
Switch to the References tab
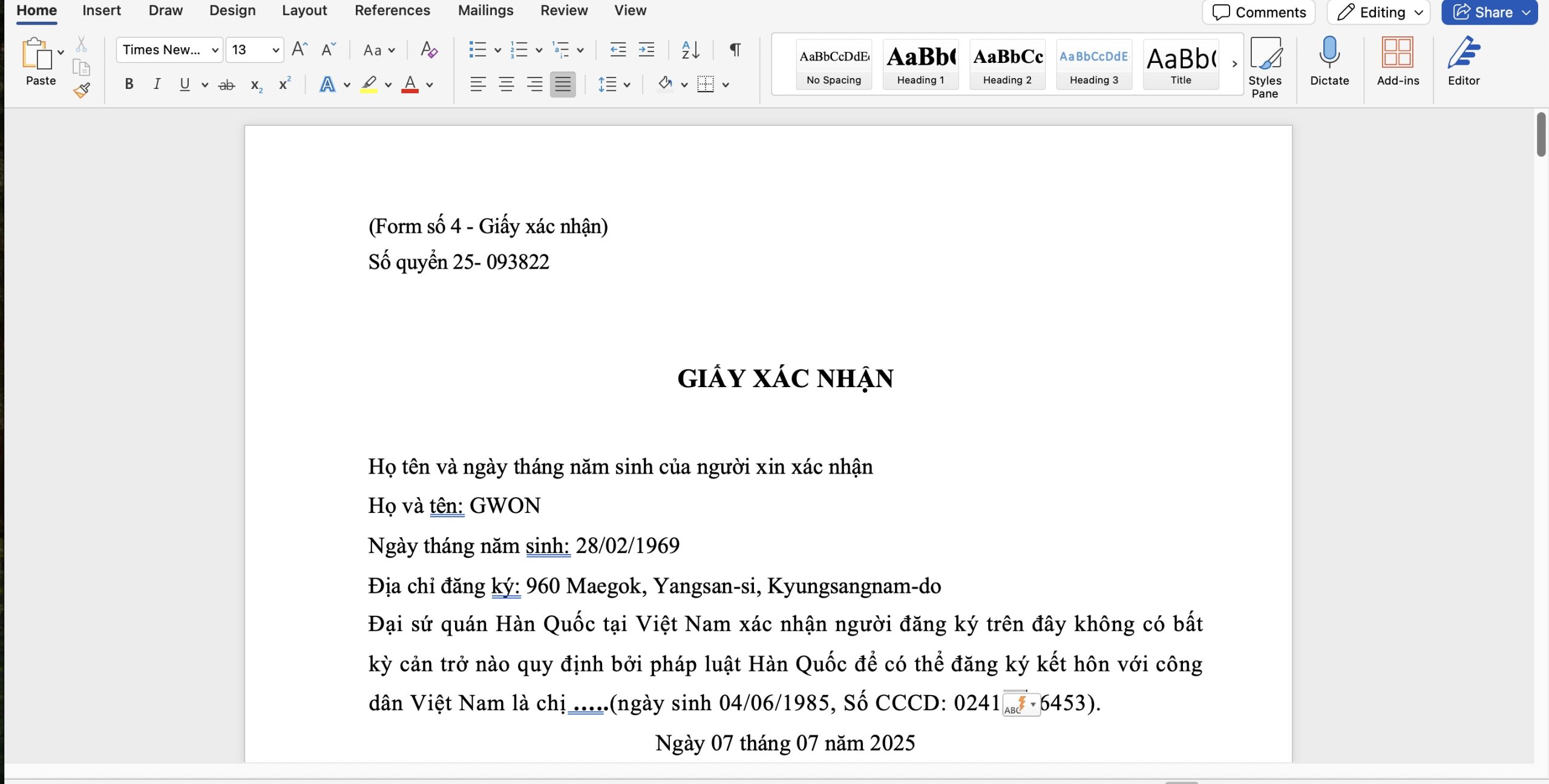[x=392, y=10]
